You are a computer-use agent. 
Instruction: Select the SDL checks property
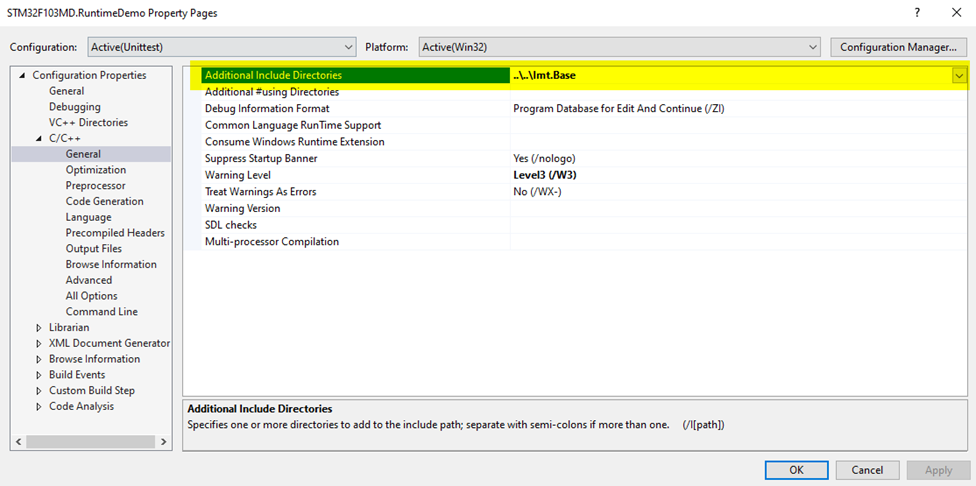click(356, 225)
